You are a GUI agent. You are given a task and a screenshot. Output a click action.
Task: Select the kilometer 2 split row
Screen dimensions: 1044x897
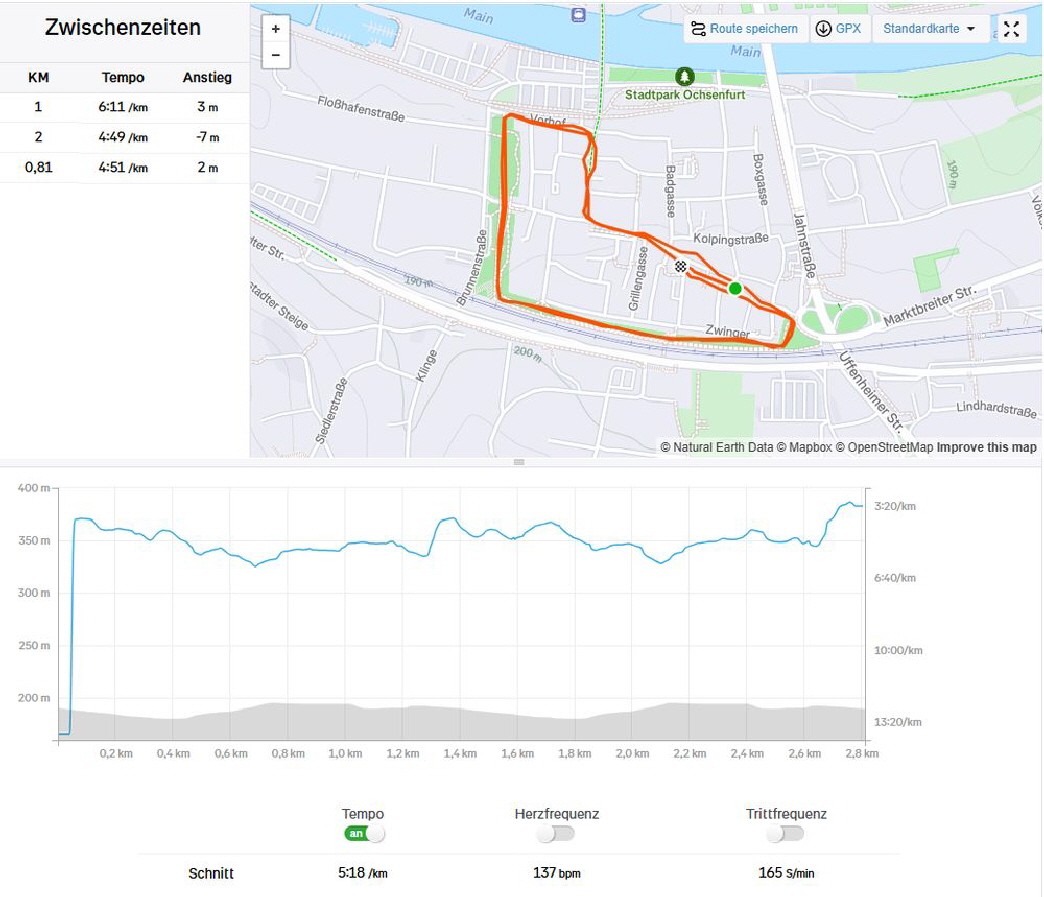(x=124, y=137)
